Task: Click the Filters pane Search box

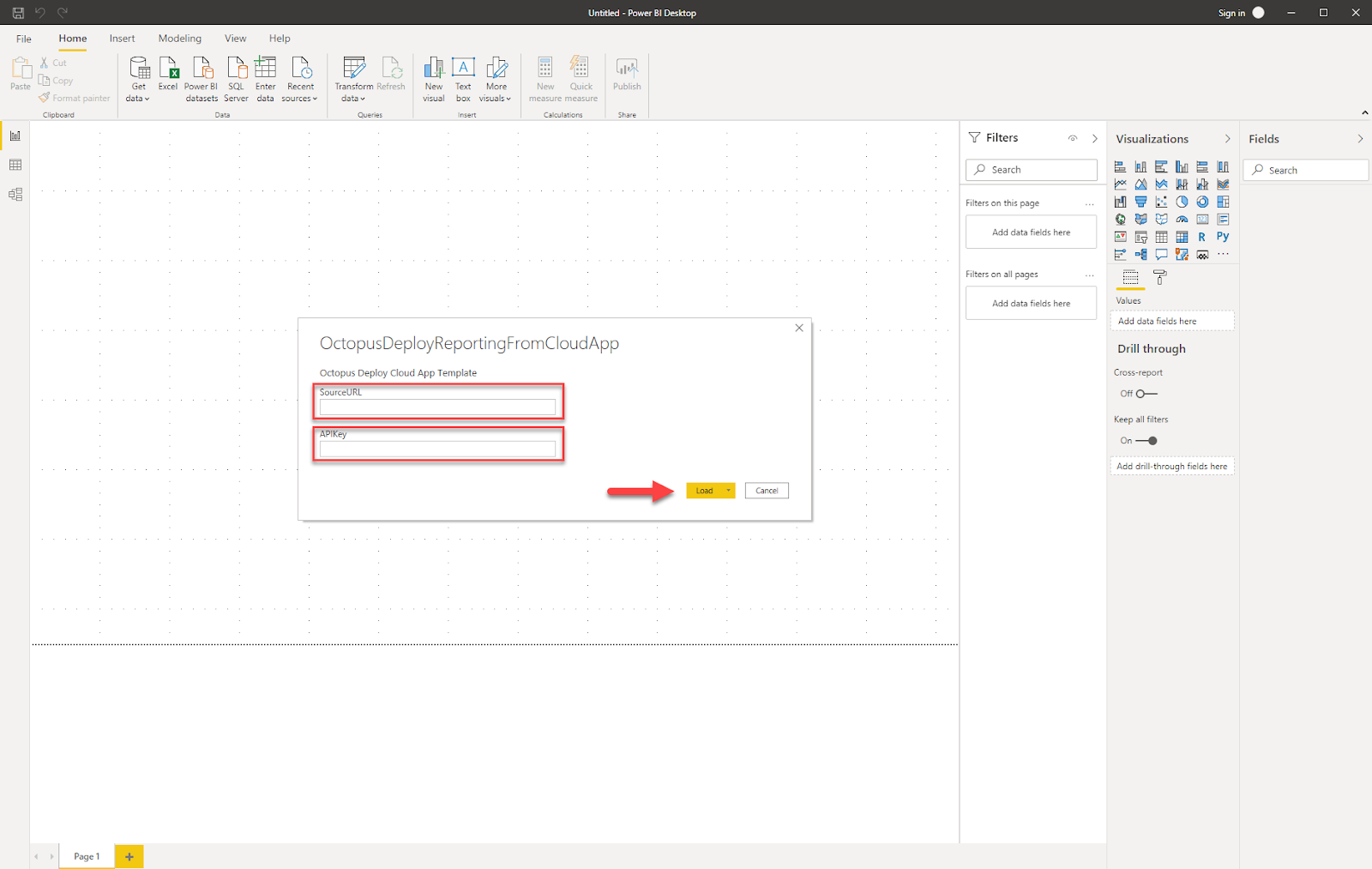Action: (1032, 170)
